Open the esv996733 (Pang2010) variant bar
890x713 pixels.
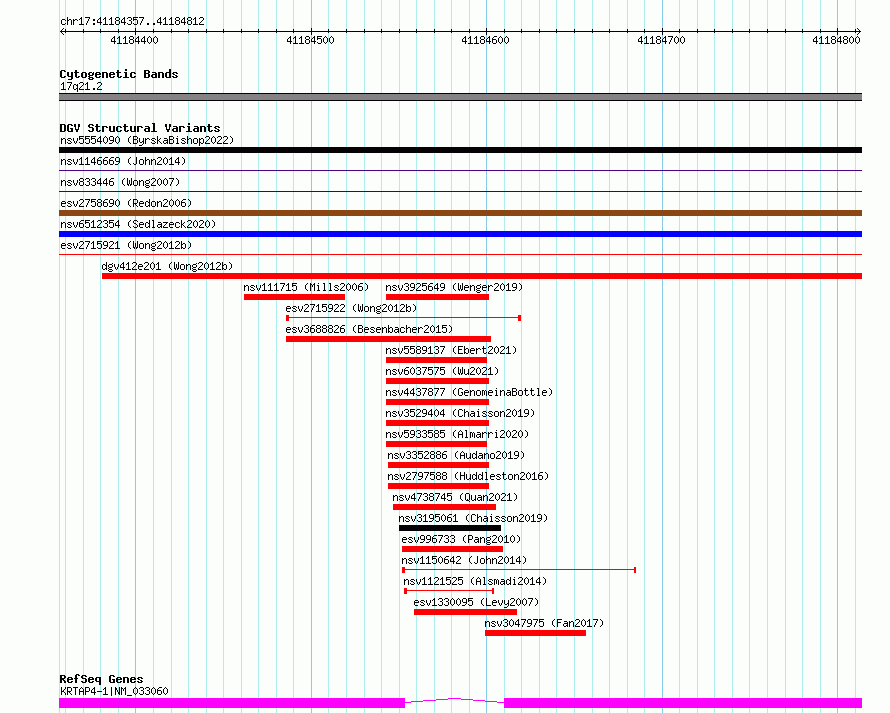click(452, 549)
